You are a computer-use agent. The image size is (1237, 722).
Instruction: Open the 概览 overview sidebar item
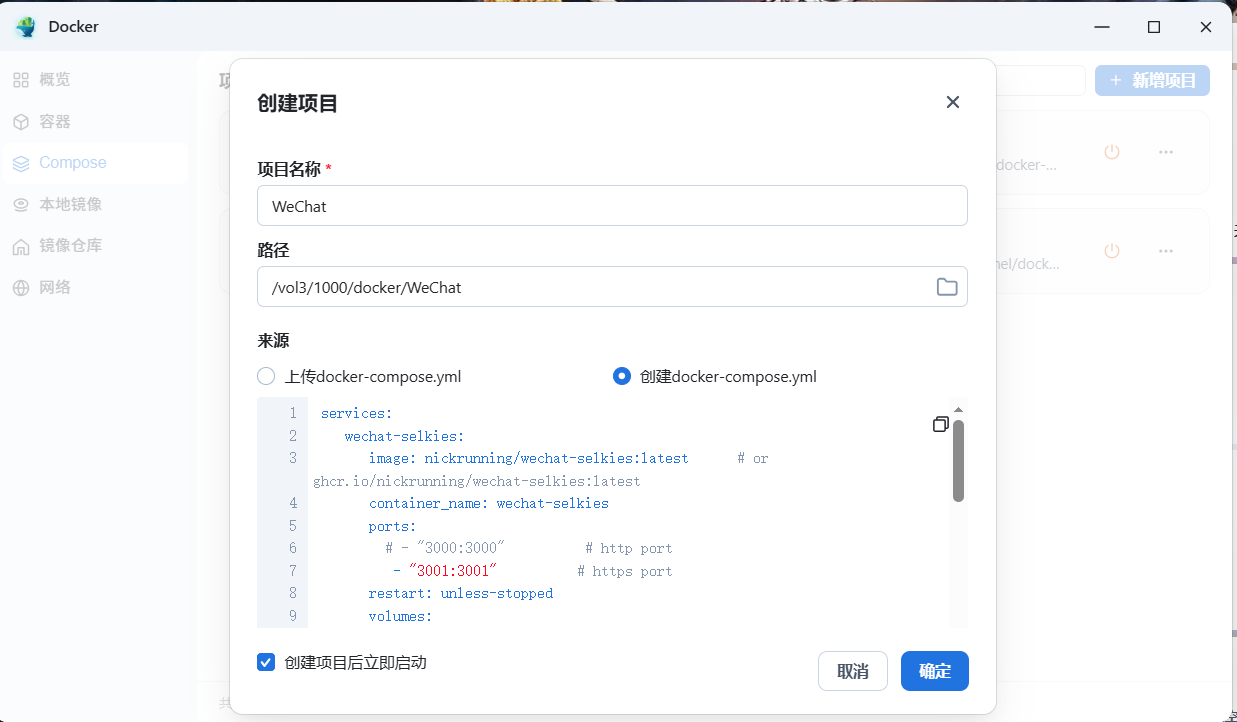click(x=94, y=80)
